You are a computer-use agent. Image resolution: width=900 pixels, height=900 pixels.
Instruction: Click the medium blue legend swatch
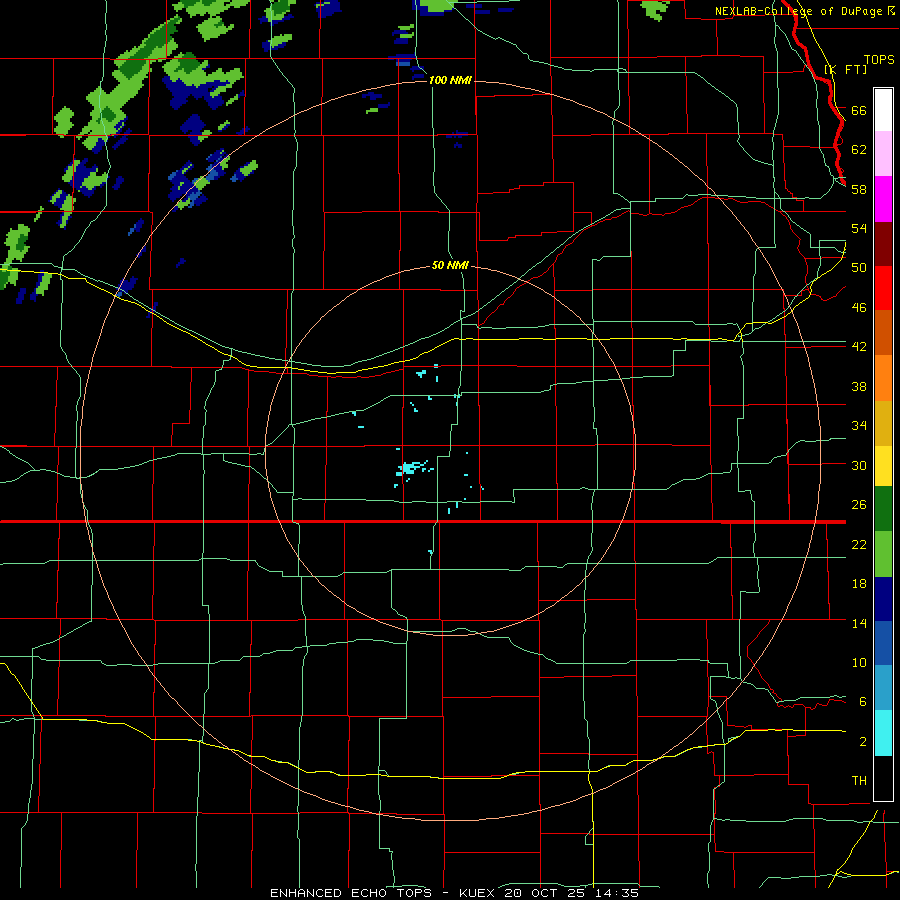[x=883, y=643]
